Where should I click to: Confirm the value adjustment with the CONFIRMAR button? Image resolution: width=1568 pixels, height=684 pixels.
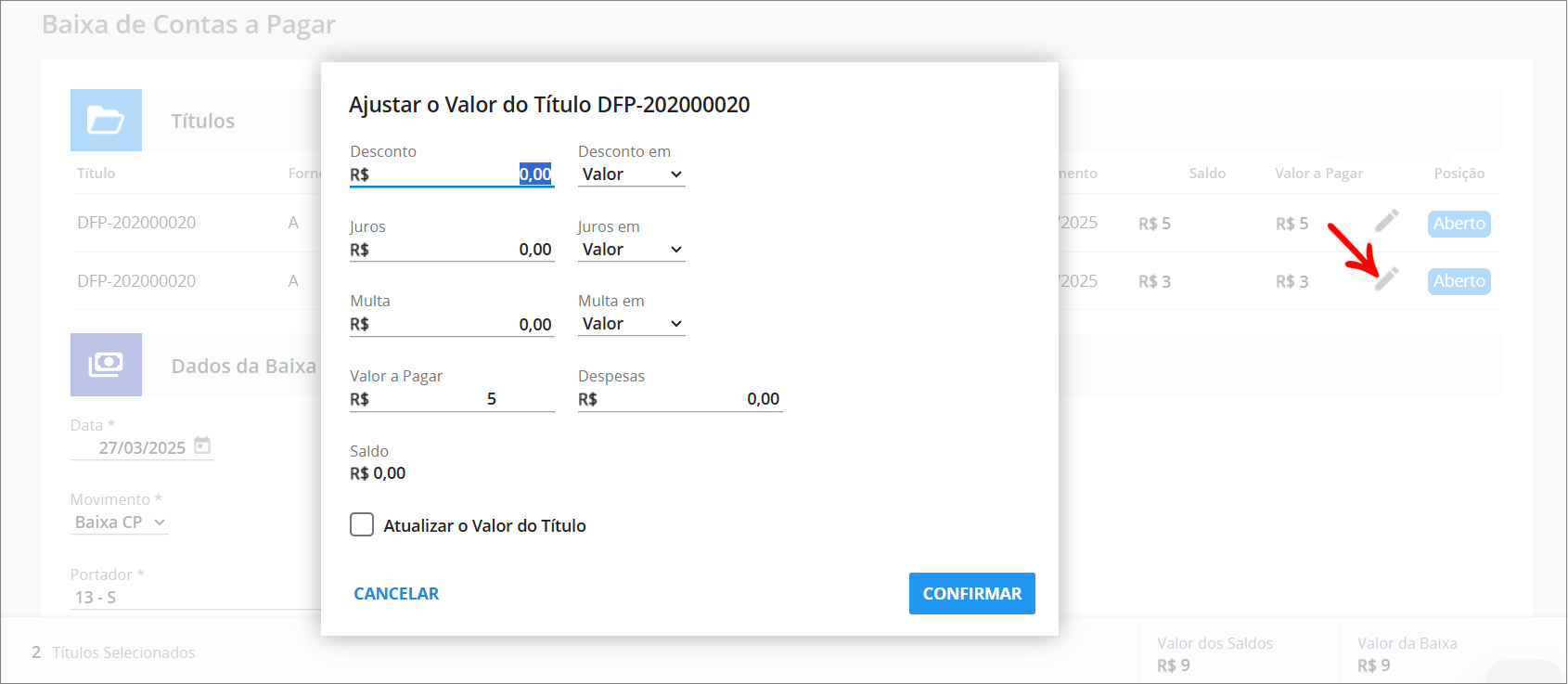click(972, 593)
